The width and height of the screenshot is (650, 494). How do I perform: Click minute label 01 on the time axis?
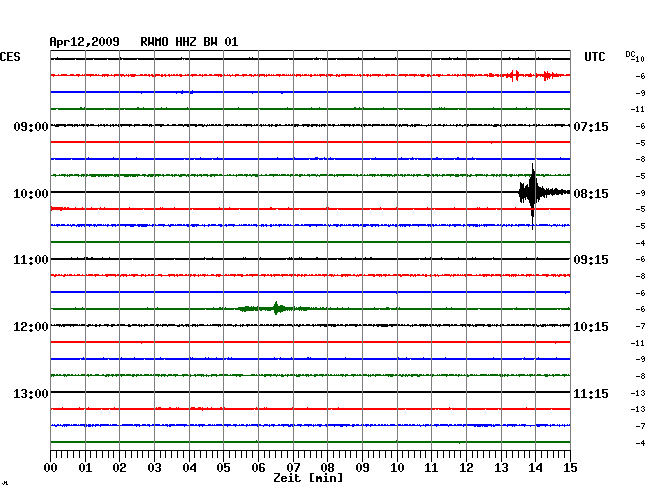(x=85, y=468)
